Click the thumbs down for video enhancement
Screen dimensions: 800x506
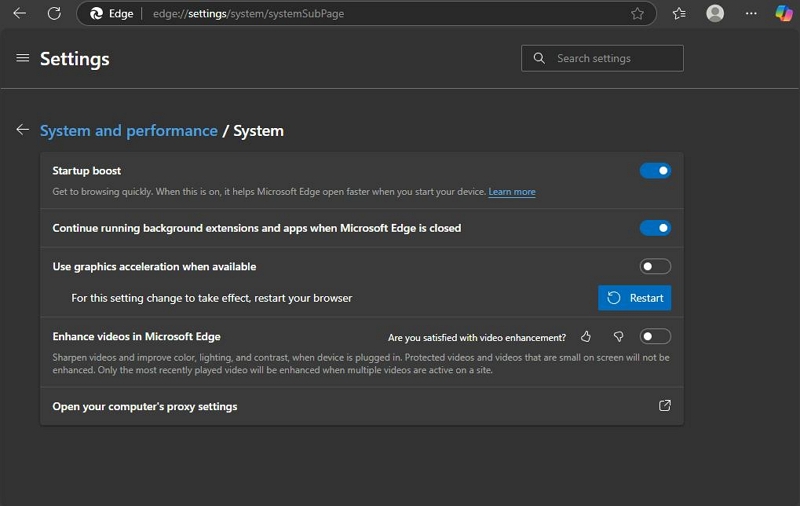618,337
